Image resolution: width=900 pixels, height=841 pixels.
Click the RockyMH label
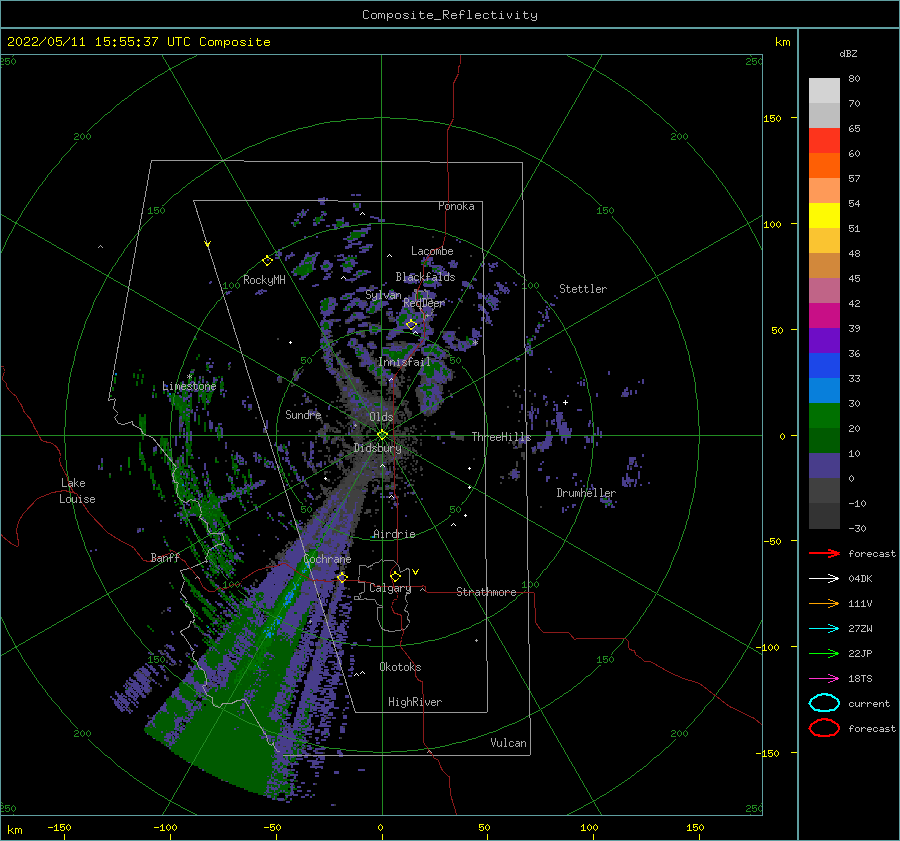point(264,280)
